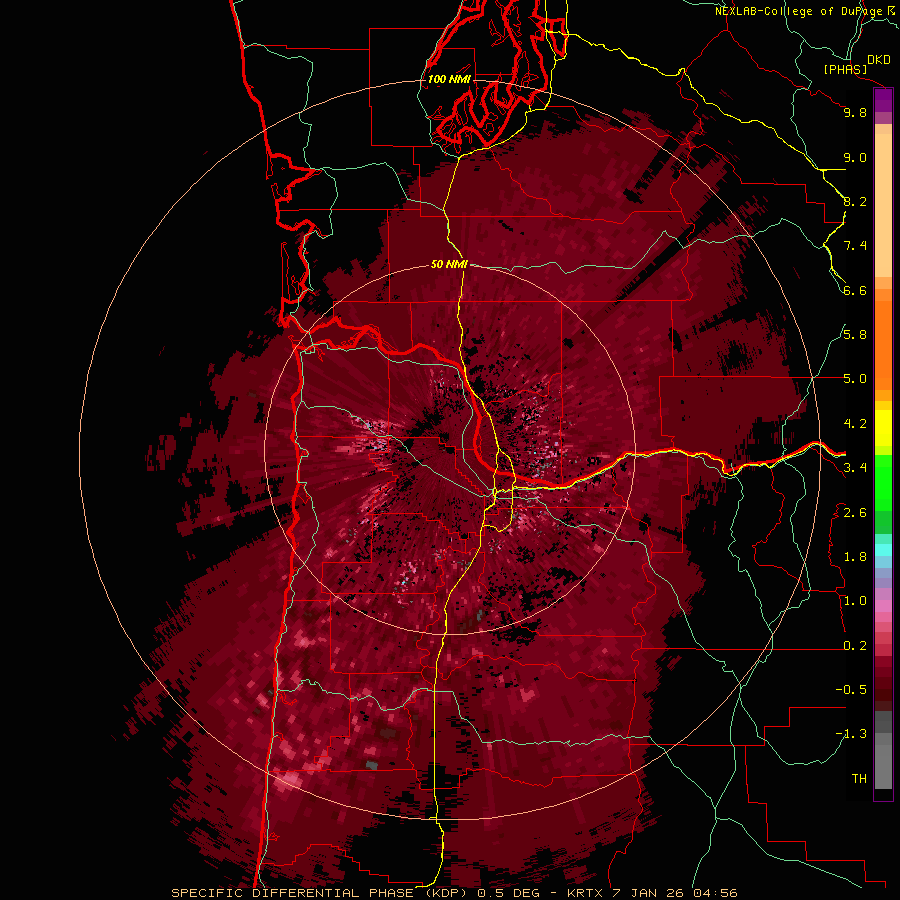Click the 7.4 value on the legend
The width and height of the screenshot is (900, 900).
(855, 246)
